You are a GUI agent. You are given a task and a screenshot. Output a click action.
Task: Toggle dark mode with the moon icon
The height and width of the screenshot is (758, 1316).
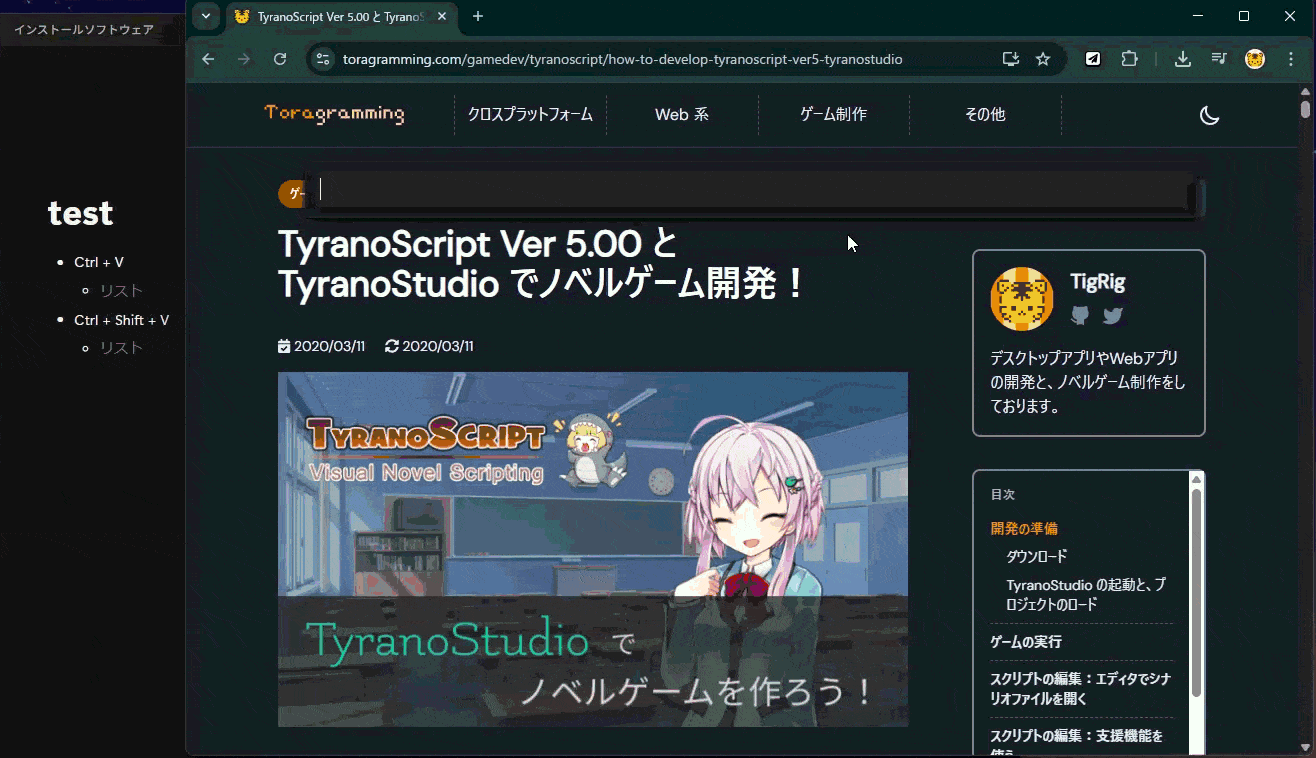coord(1209,115)
